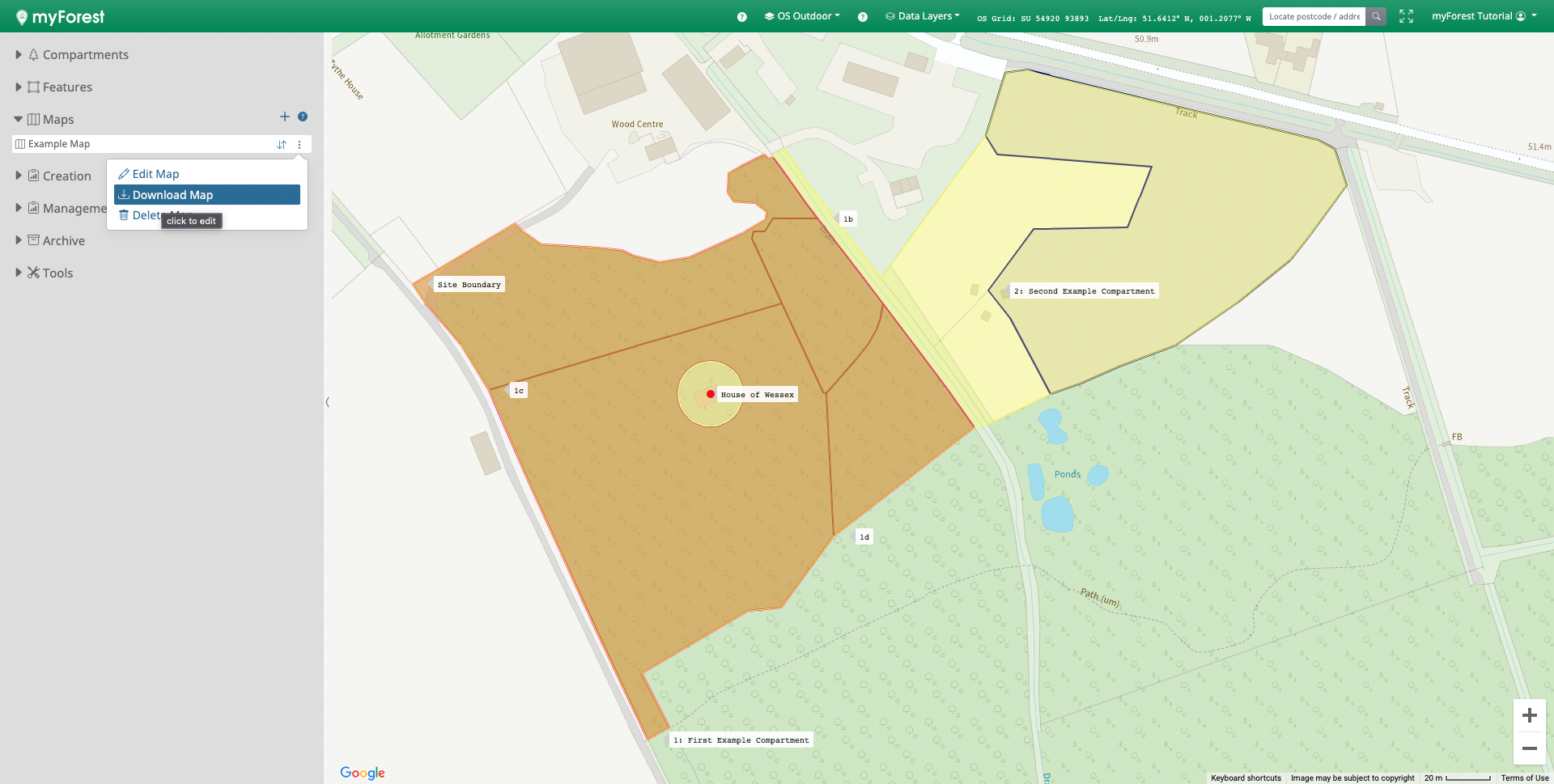The height and width of the screenshot is (784, 1554).
Task: Open the Terms of Use link
Action: point(1524,778)
